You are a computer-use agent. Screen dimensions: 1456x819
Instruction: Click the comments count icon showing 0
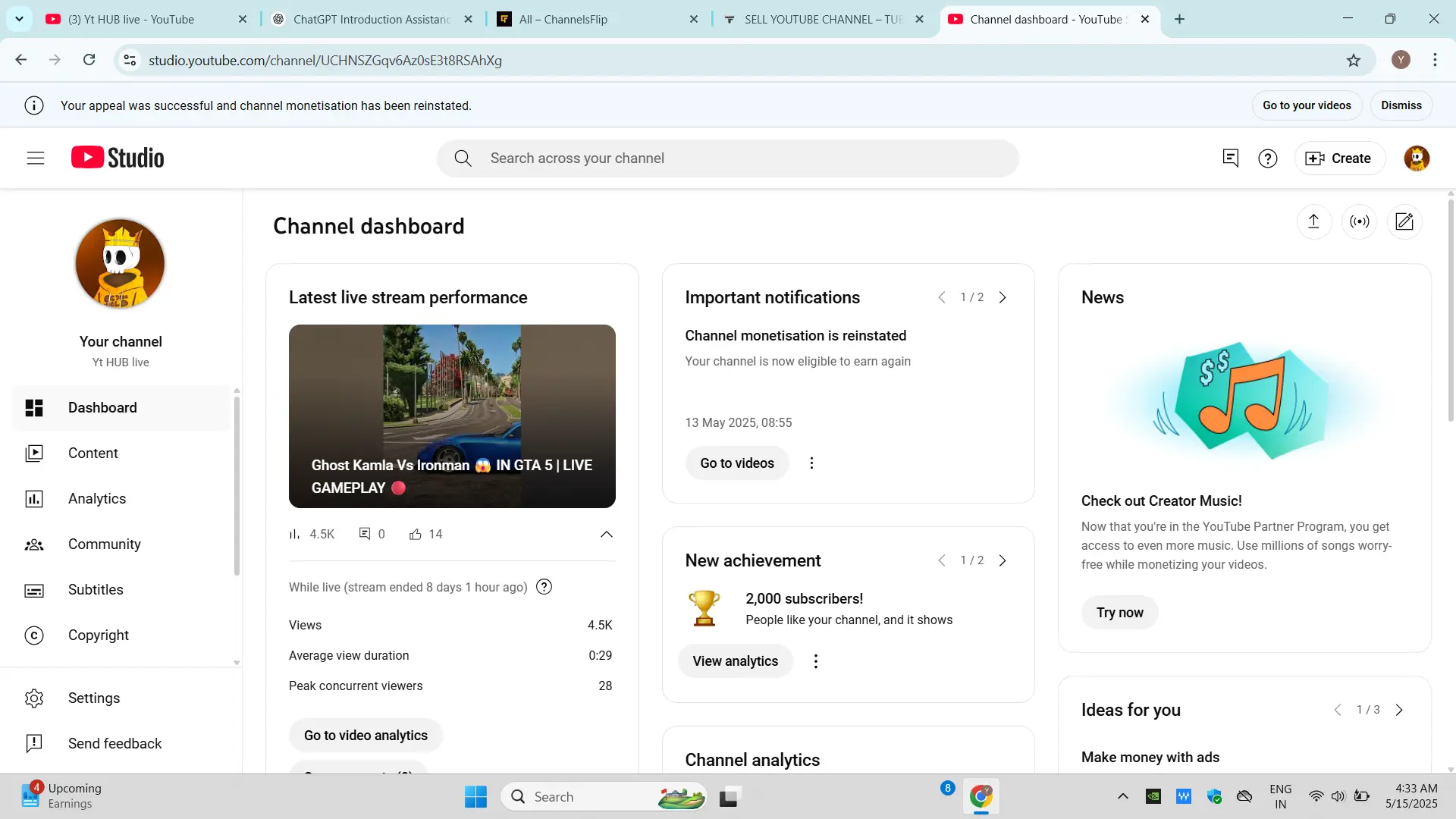(365, 534)
